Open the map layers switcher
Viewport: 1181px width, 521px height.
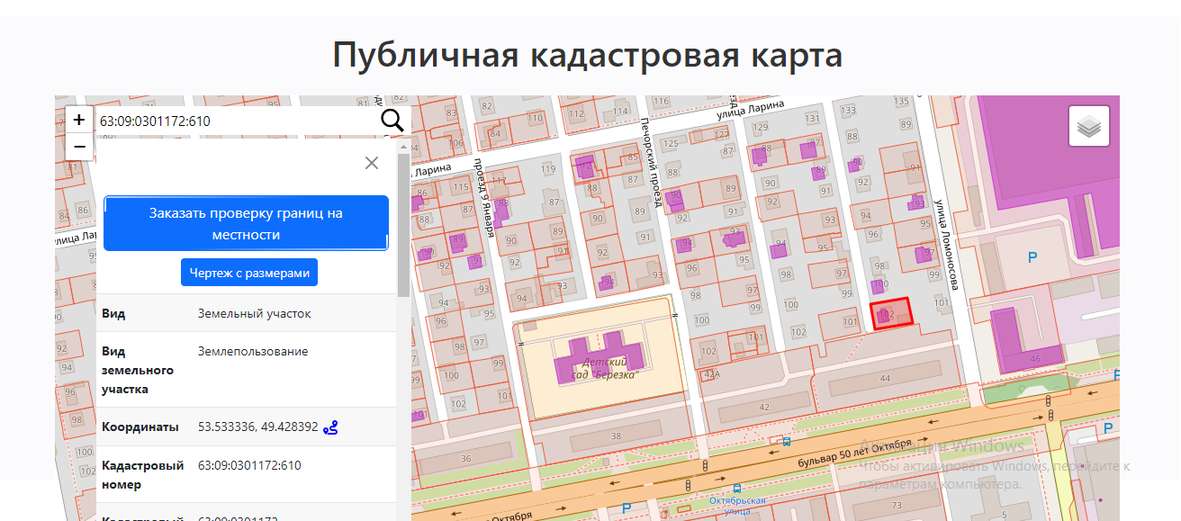point(1089,127)
